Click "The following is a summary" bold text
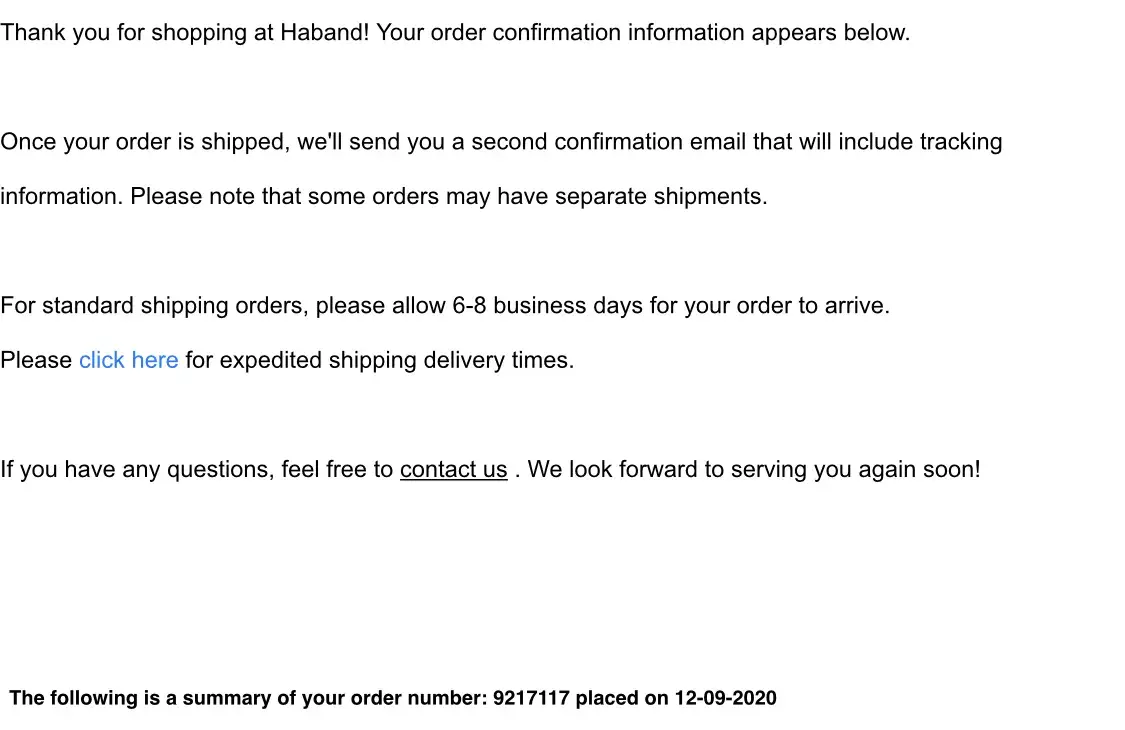Viewport: 1125px width, 730px height. pyautogui.click(x=140, y=698)
